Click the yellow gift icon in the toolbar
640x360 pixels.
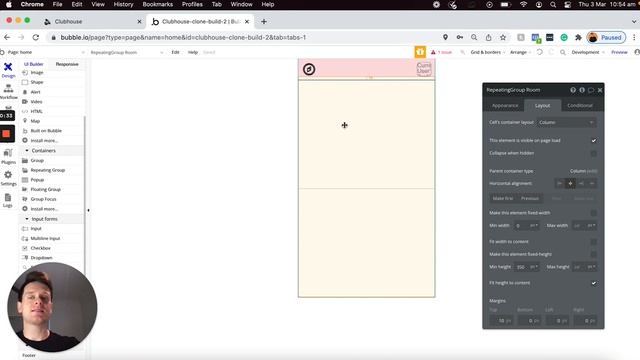[x=420, y=52]
